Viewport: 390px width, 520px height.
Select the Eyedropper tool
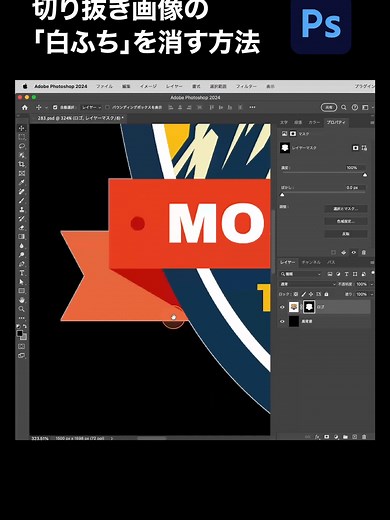point(22,182)
